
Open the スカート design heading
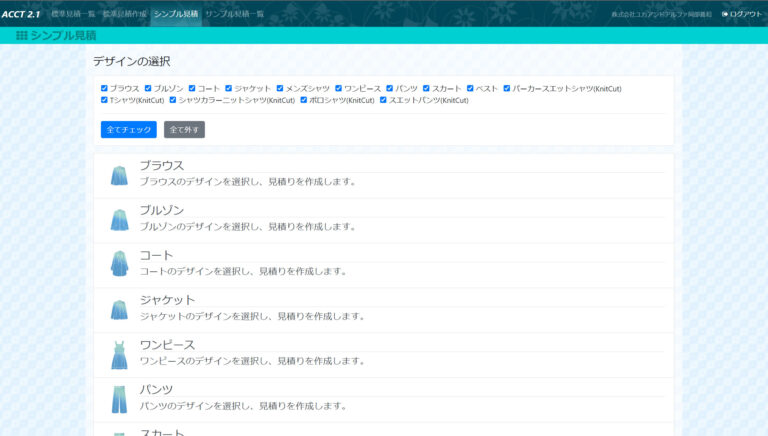point(162,432)
